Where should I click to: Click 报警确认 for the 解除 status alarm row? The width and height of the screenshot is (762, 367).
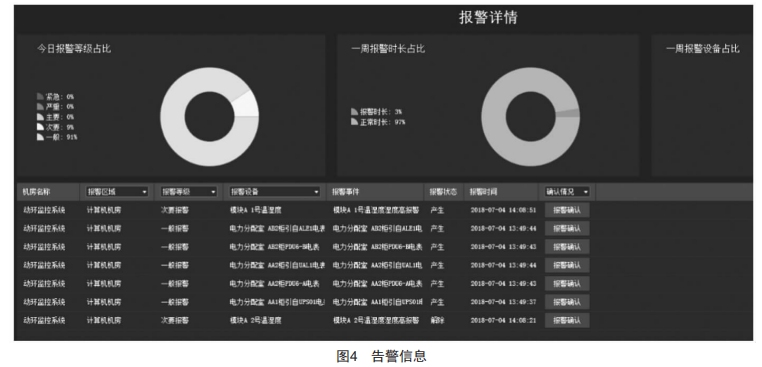pos(567,320)
